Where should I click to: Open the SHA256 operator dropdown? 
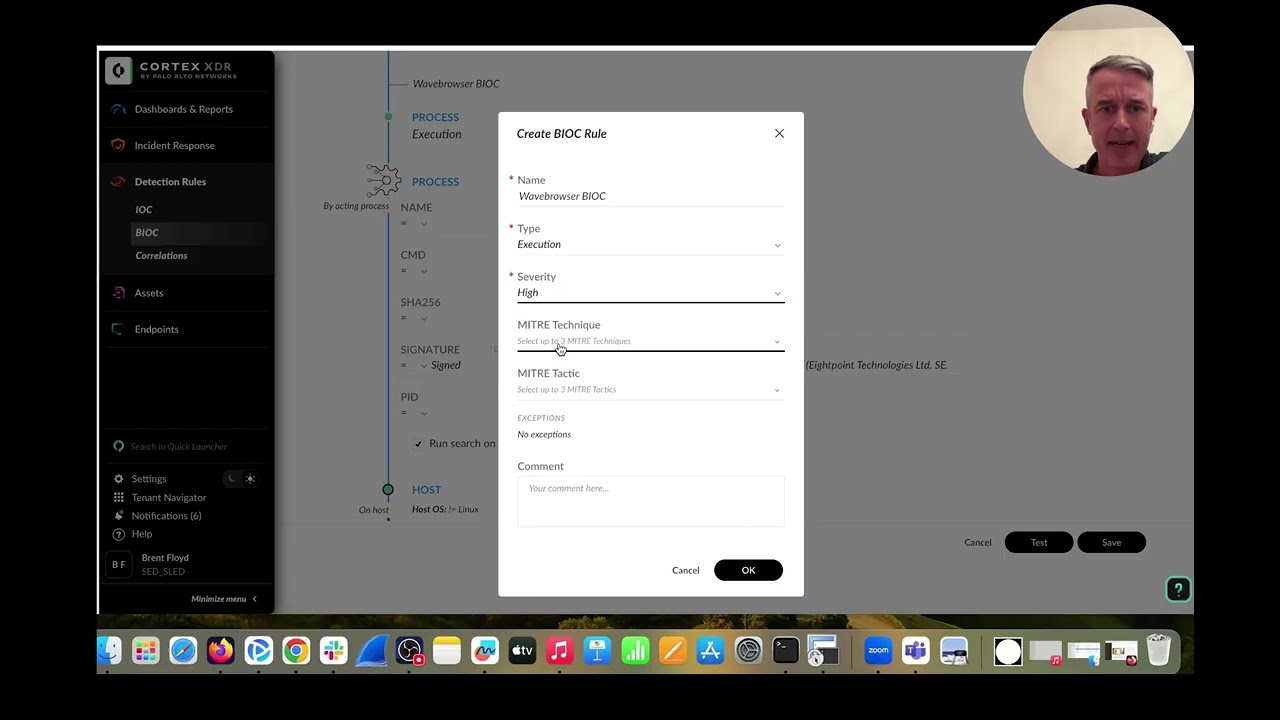coord(415,318)
